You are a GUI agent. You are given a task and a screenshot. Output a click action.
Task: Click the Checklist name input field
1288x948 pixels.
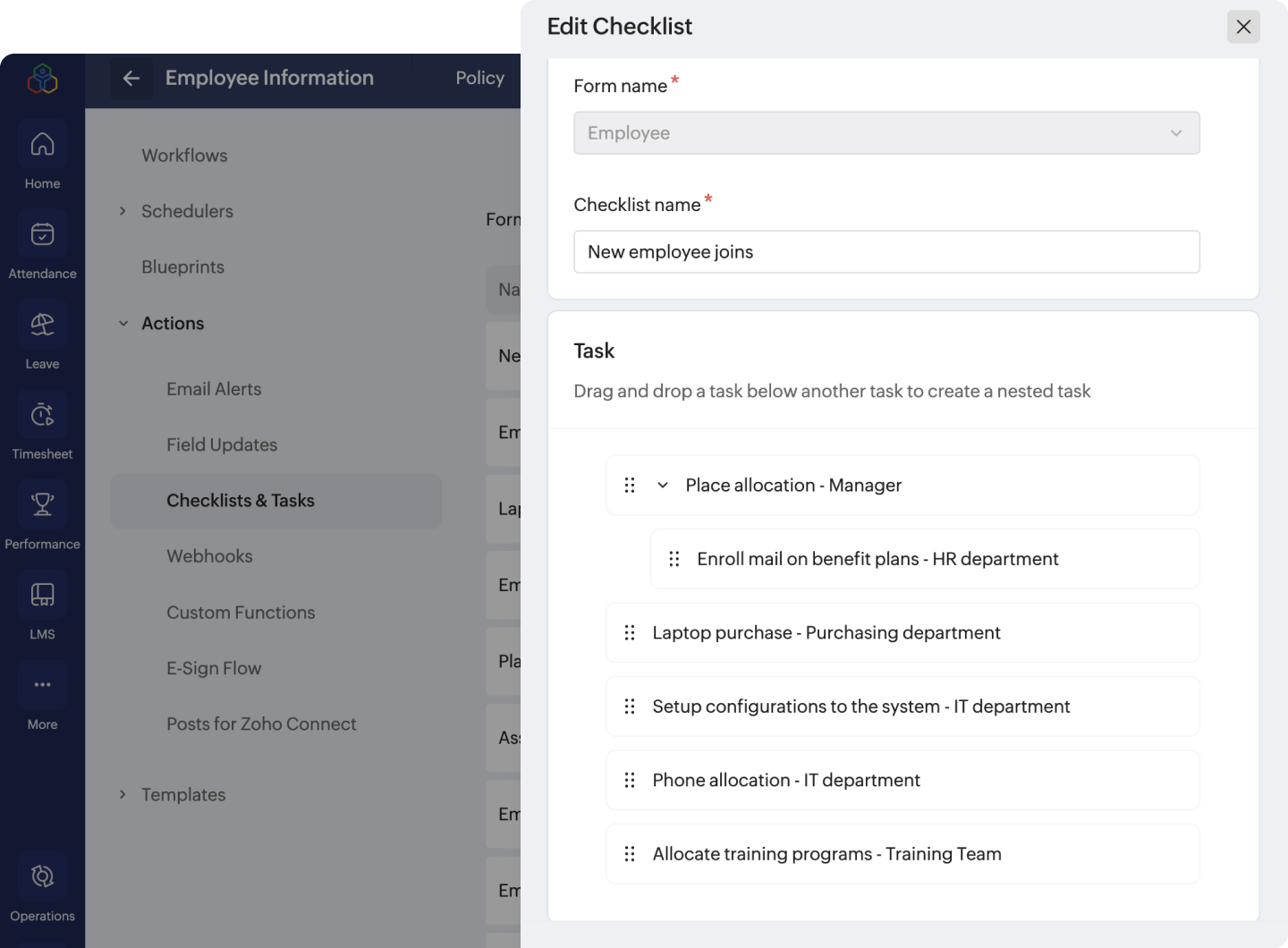pos(885,252)
